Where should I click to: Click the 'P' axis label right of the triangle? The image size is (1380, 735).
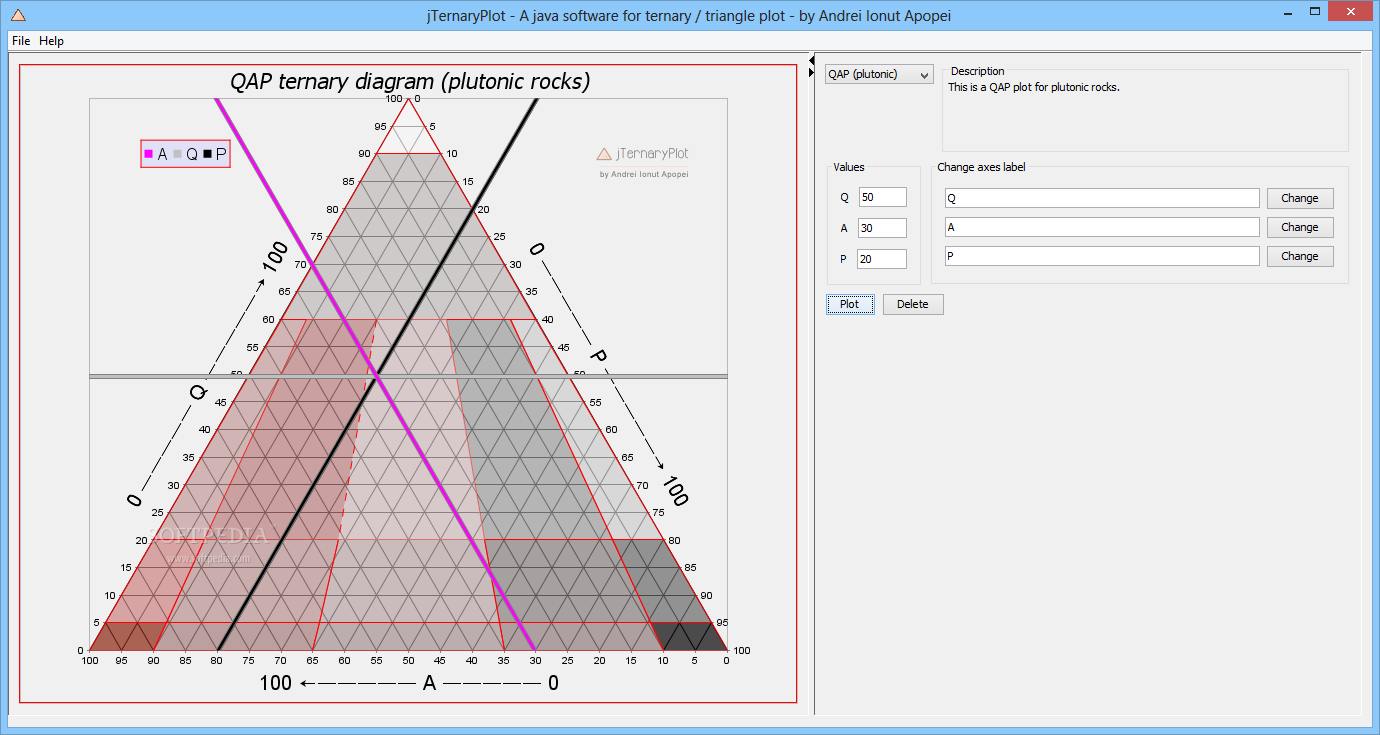pos(598,355)
